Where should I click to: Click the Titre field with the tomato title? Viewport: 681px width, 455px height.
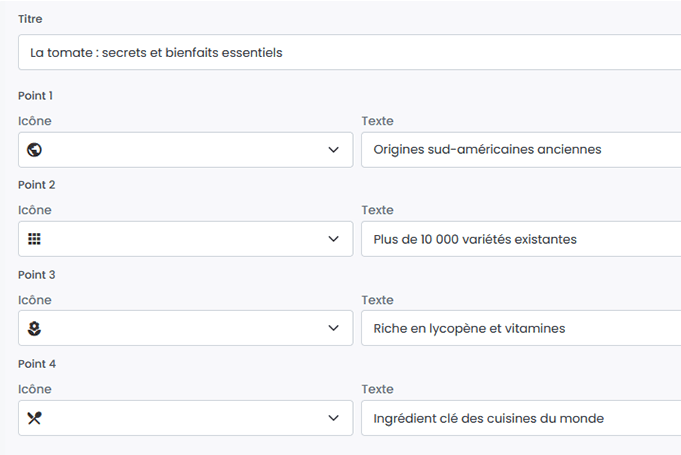[348, 52]
